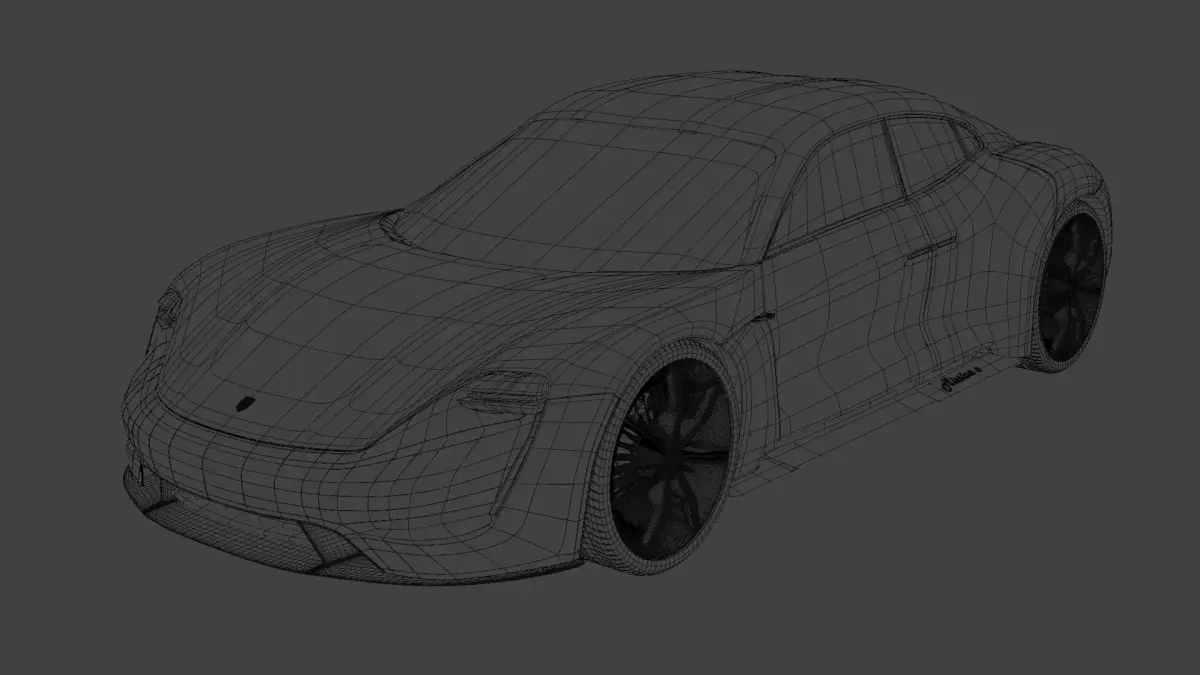Click the crest badge on the car hood
The height and width of the screenshot is (675, 1200).
245,403
